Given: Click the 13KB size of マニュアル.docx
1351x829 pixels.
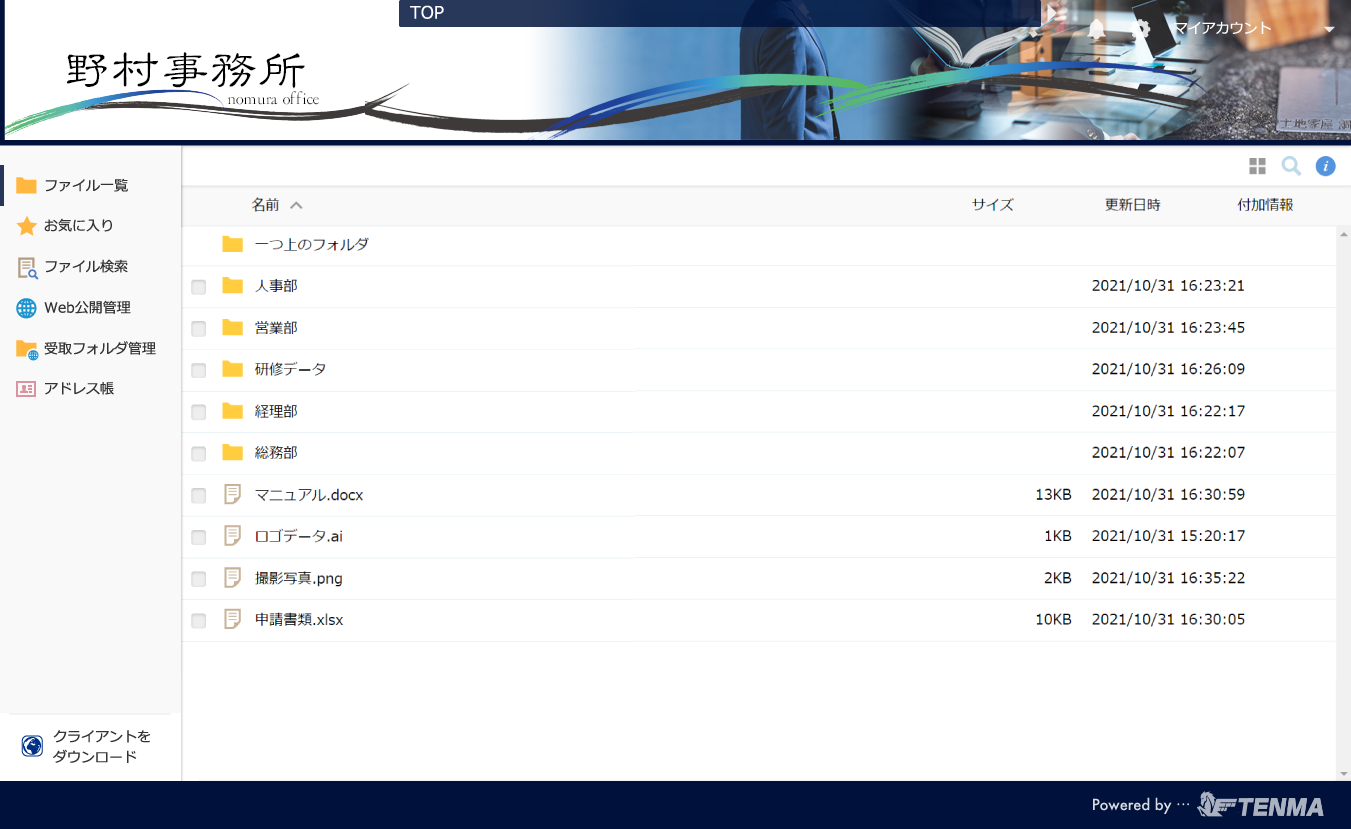Looking at the screenshot, I should click(x=1054, y=494).
